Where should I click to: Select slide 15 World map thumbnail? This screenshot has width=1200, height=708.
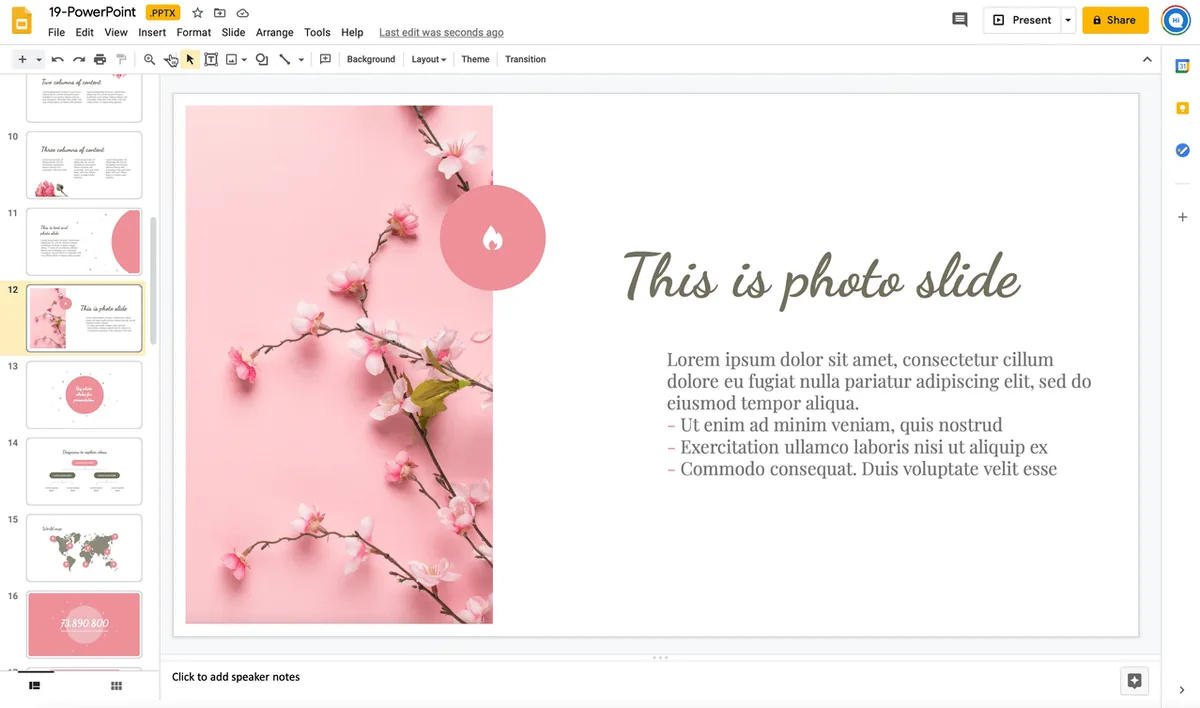(84, 548)
